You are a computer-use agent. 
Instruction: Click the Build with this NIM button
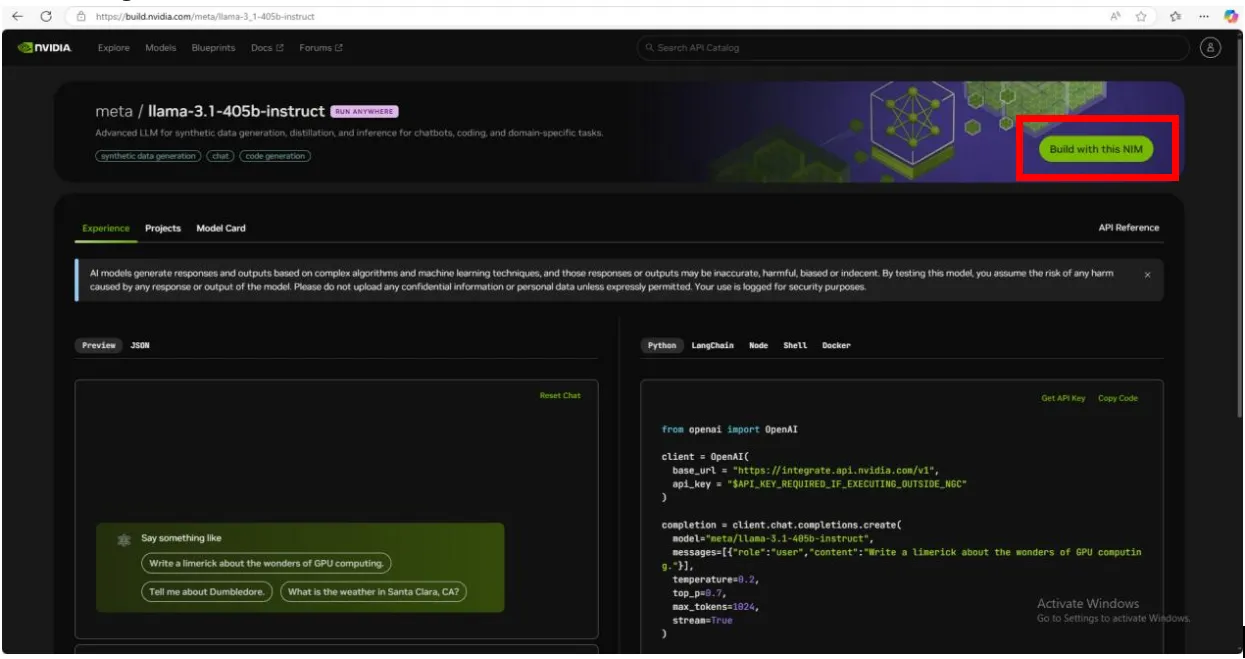point(1096,149)
